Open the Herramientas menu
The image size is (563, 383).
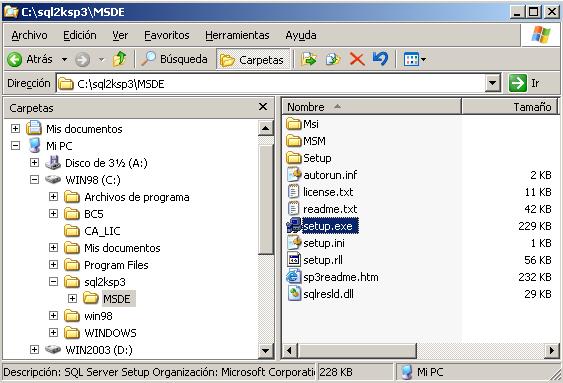pyautogui.click(x=237, y=35)
